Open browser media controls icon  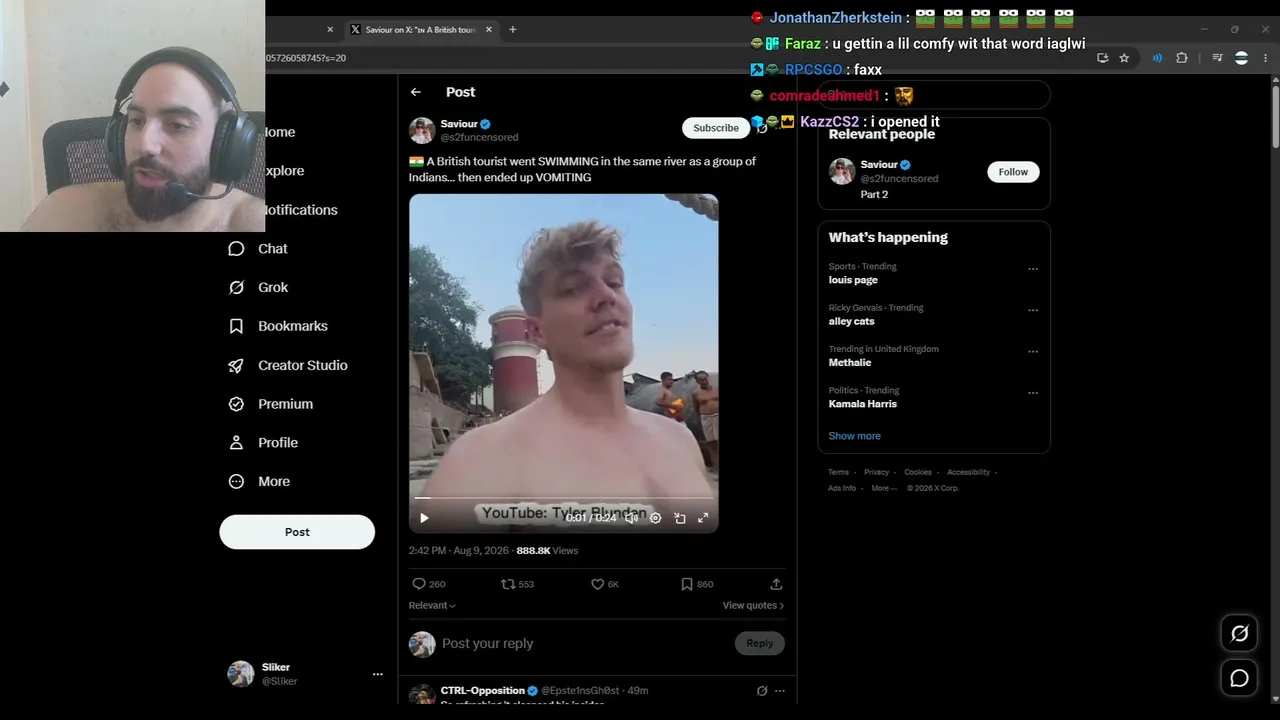[1217, 58]
